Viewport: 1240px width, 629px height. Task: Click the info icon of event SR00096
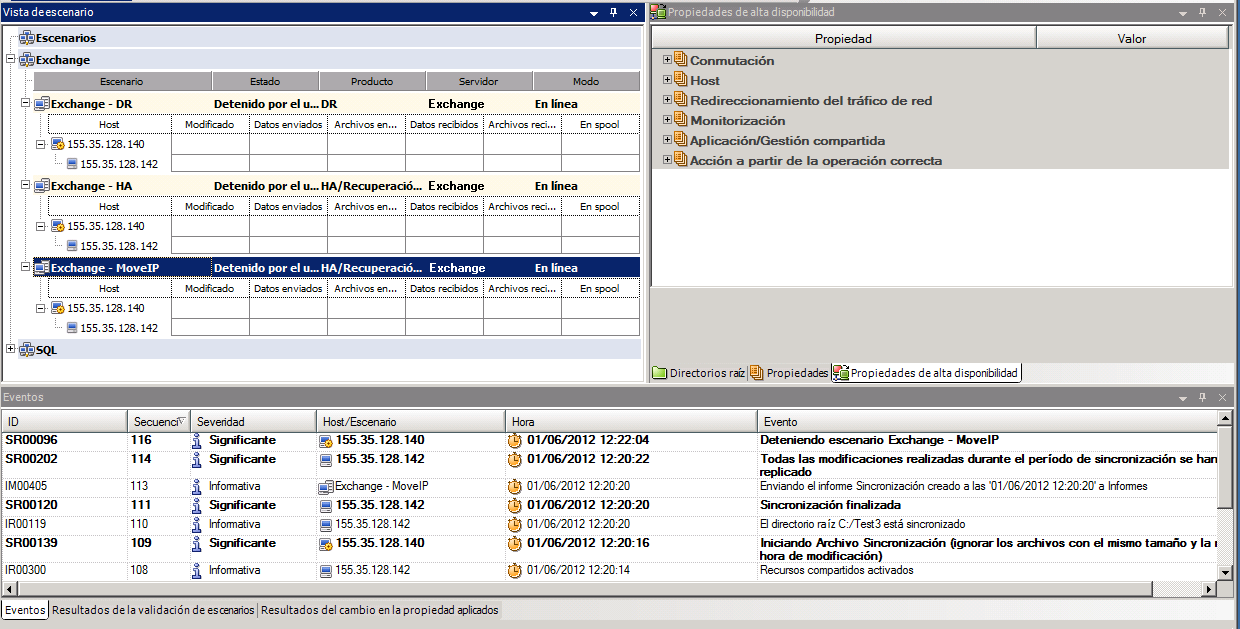[x=197, y=440]
